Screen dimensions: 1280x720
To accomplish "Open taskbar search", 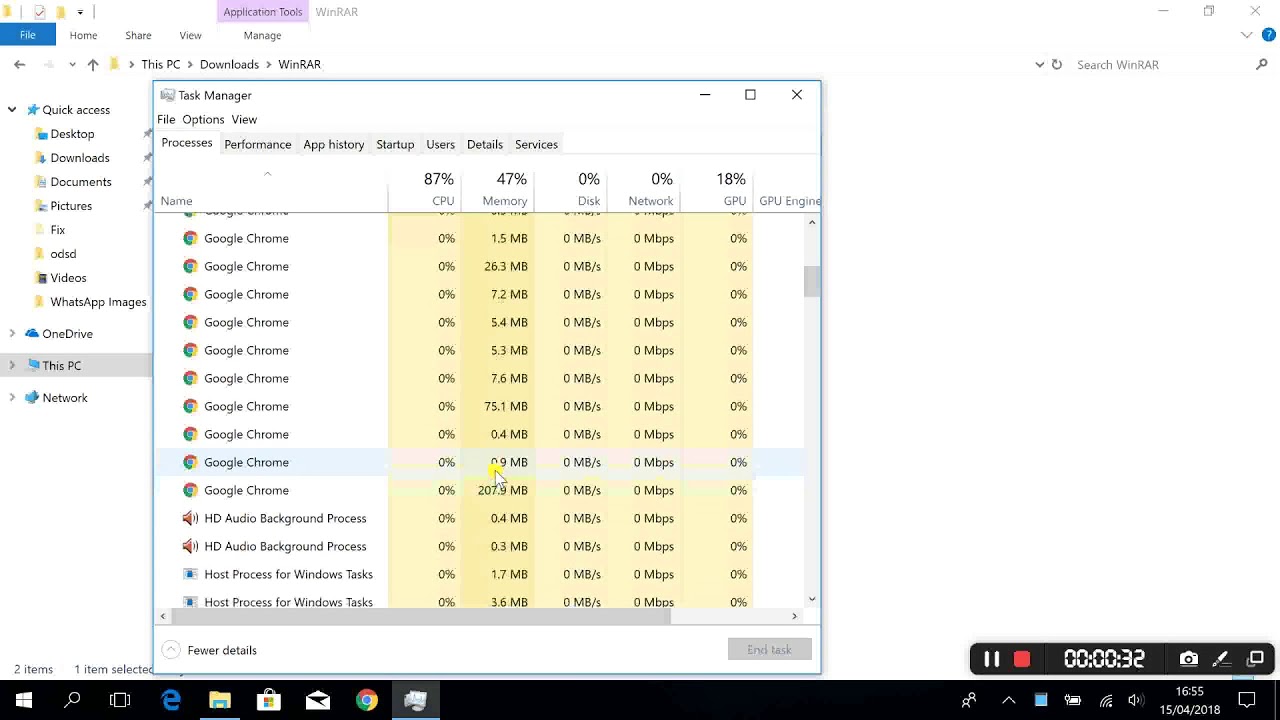I will pos(72,700).
